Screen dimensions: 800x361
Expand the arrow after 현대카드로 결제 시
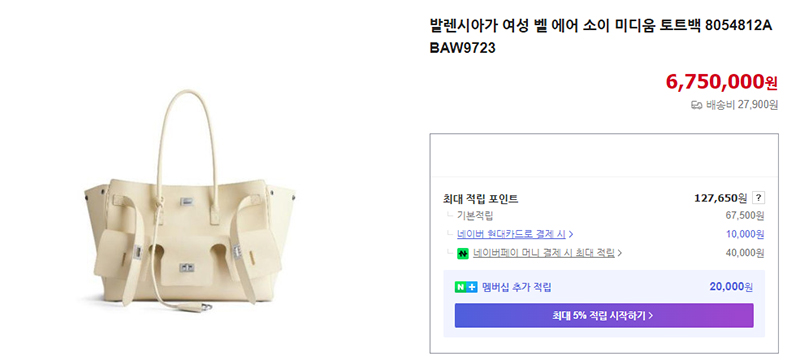[x=571, y=235]
